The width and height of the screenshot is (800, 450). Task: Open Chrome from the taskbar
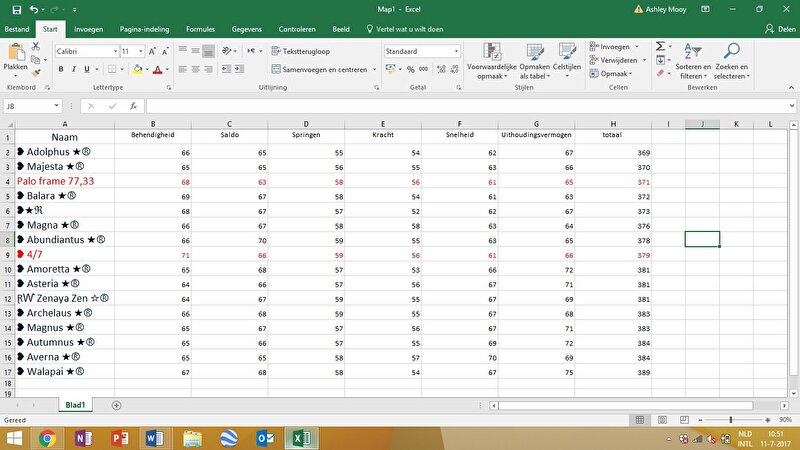point(47,438)
